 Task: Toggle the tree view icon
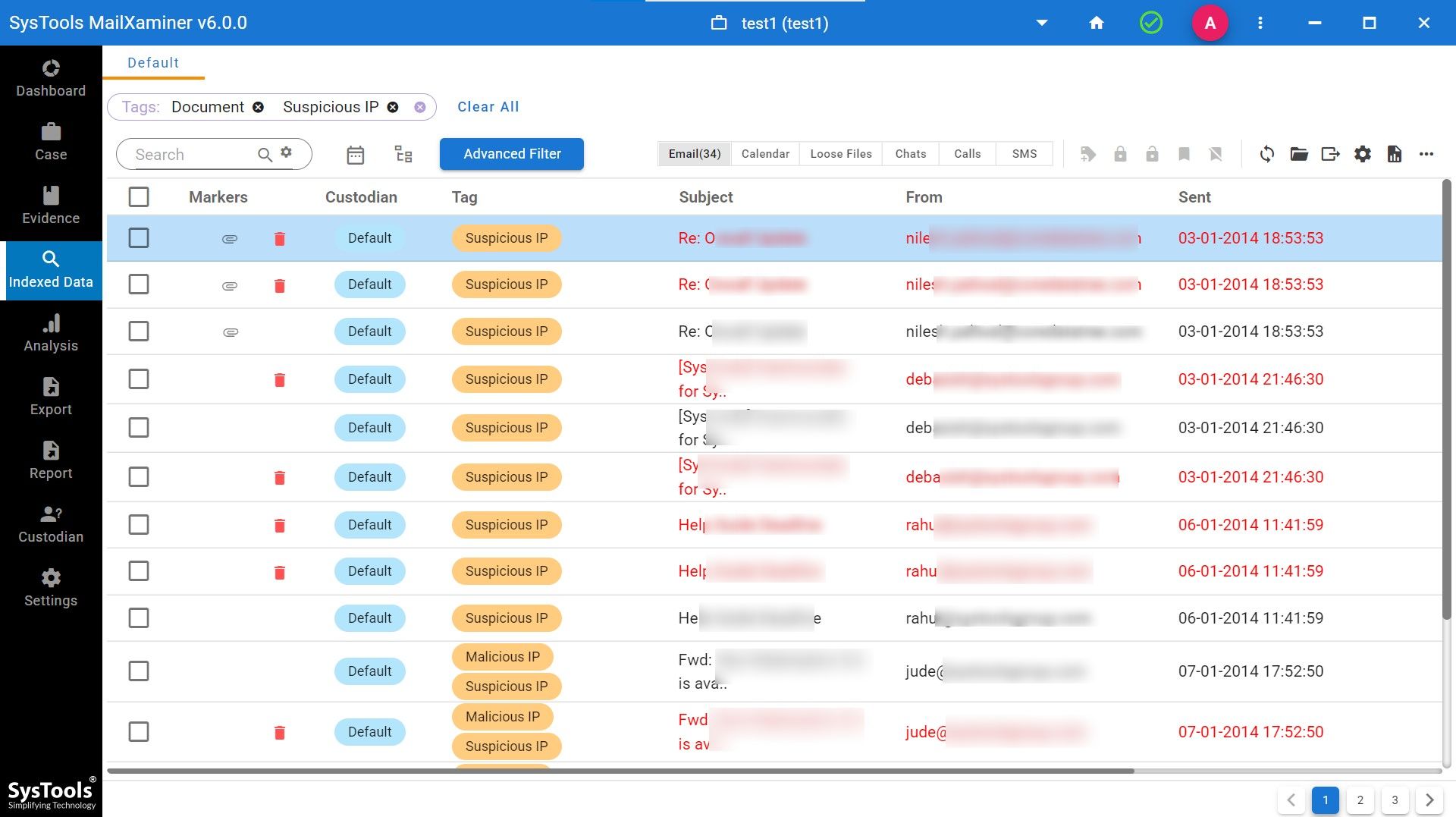(403, 154)
